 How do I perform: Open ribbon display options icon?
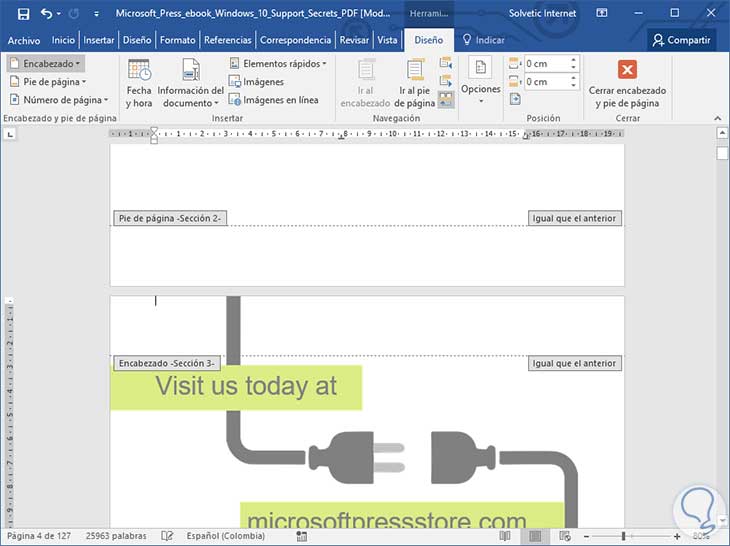(602, 13)
